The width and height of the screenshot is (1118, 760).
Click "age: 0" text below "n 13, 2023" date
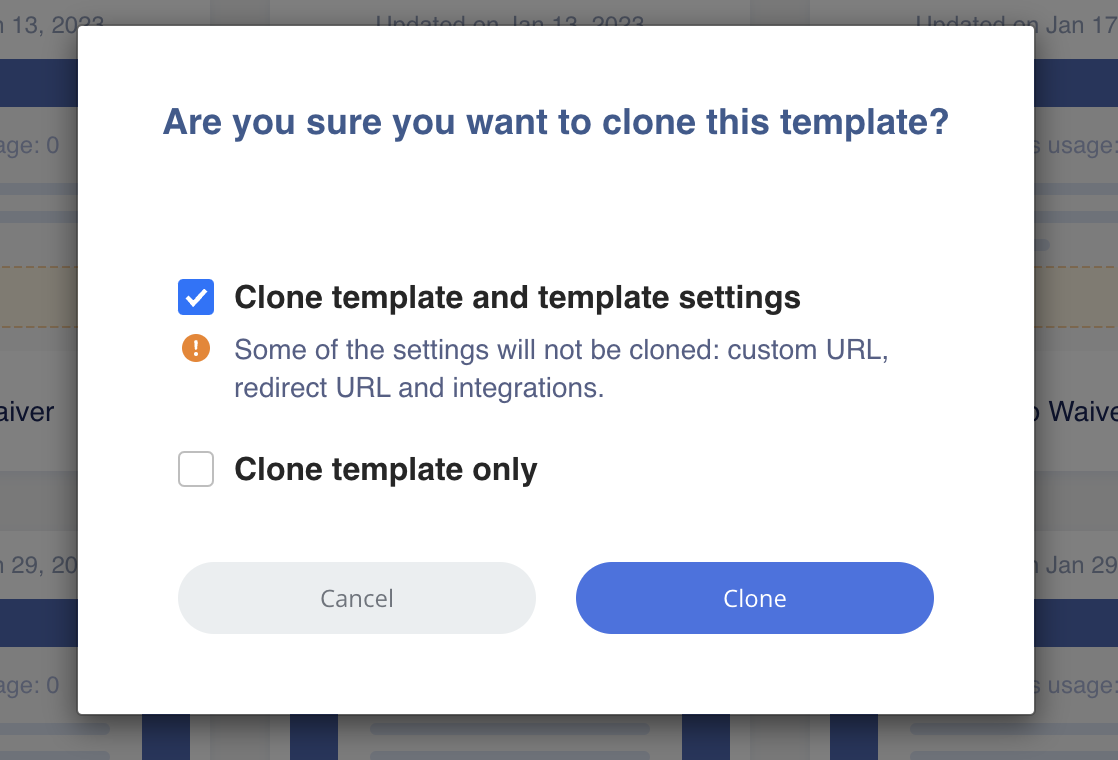pos(30,145)
